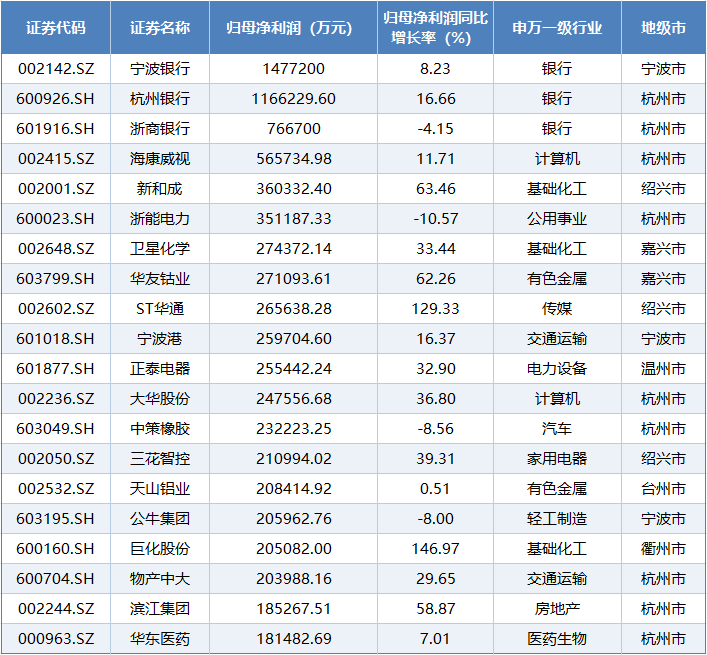Click the 申万一级行业 column header
This screenshot has width=707, height=655.
click(x=557, y=28)
